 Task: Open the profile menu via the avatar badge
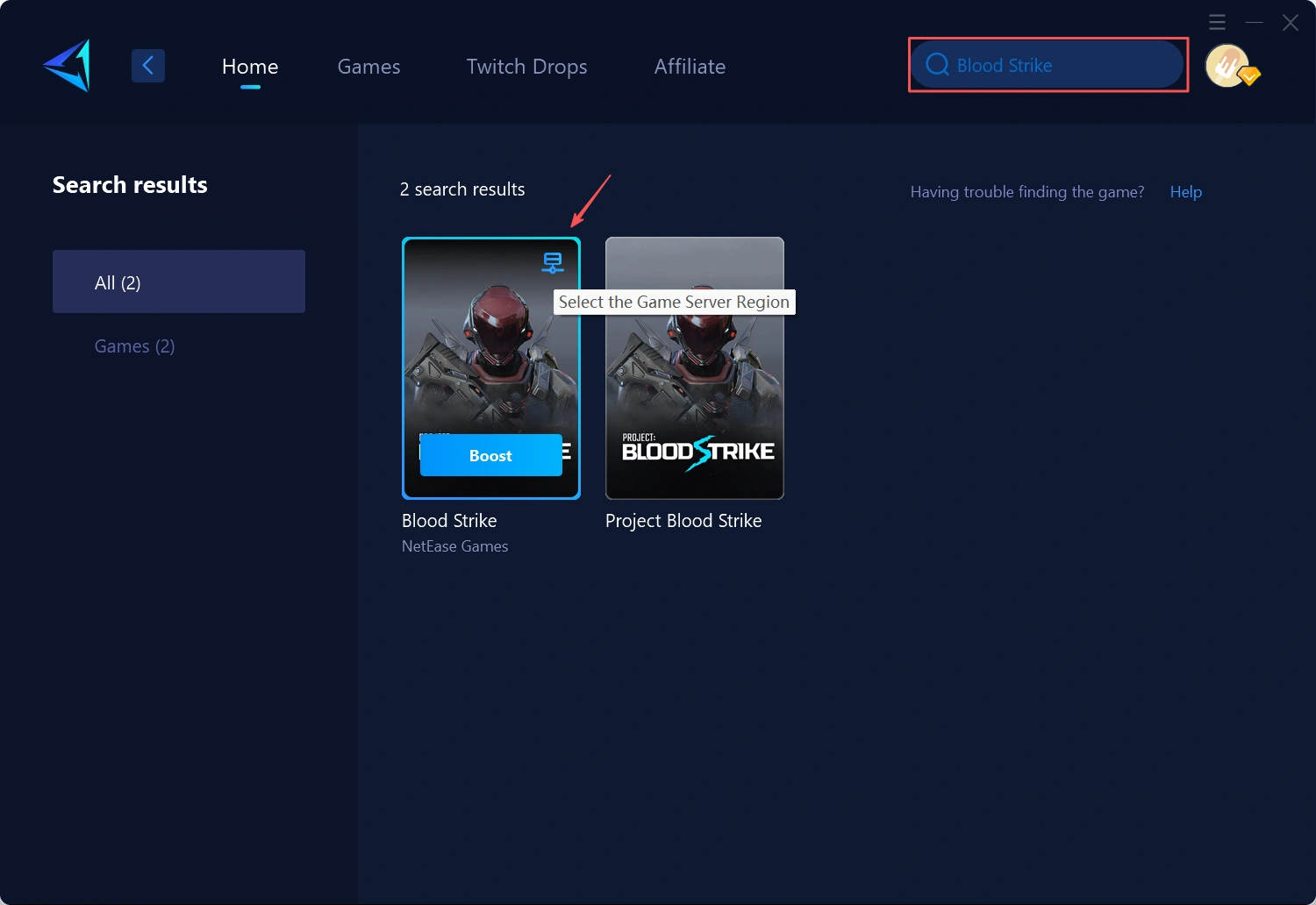[x=1227, y=65]
